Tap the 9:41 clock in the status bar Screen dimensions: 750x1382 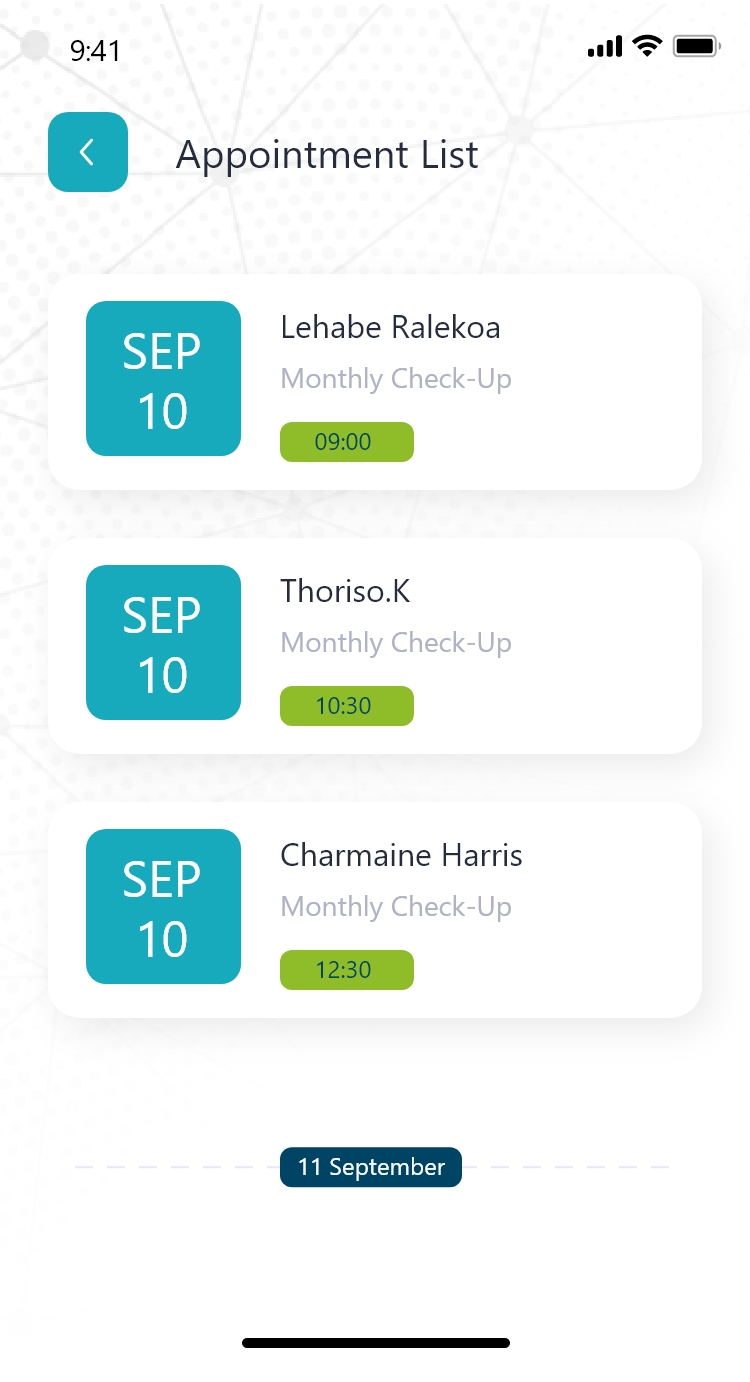coord(95,50)
